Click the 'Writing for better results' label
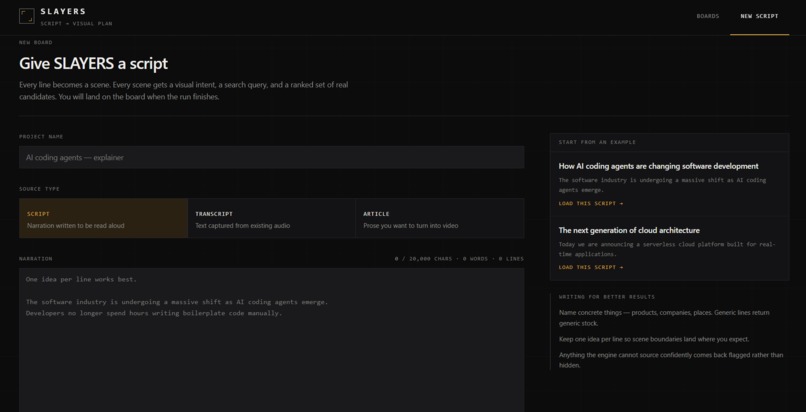The height and width of the screenshot is (412, 806). [607, 296]
